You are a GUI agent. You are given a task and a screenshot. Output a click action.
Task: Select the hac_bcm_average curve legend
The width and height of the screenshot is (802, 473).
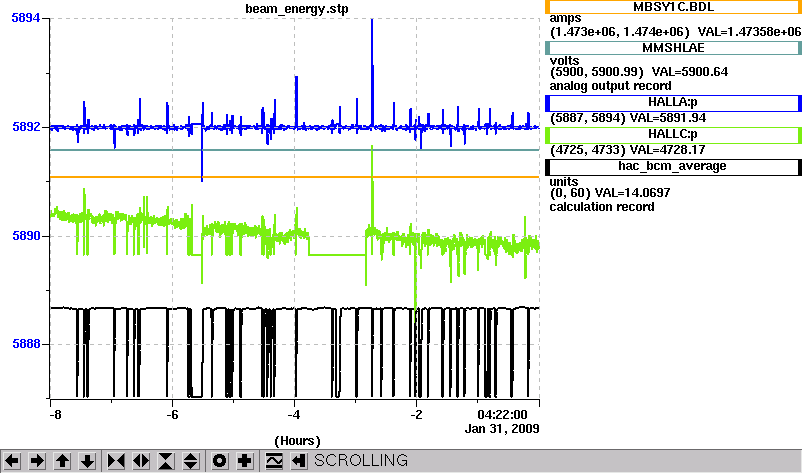point(673,167)
